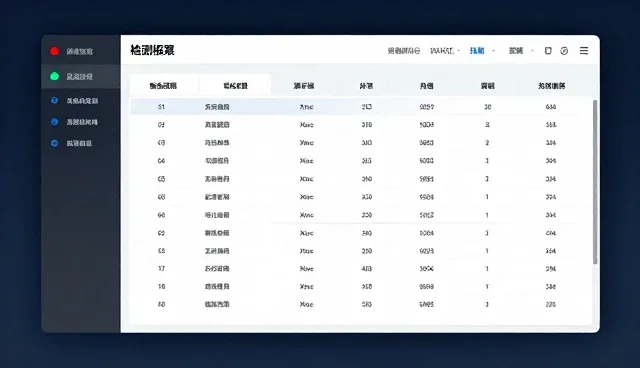640x368 pixels.
Task: Open the blue-highlighted item in the top navigation
Action: tap(477, 51)
